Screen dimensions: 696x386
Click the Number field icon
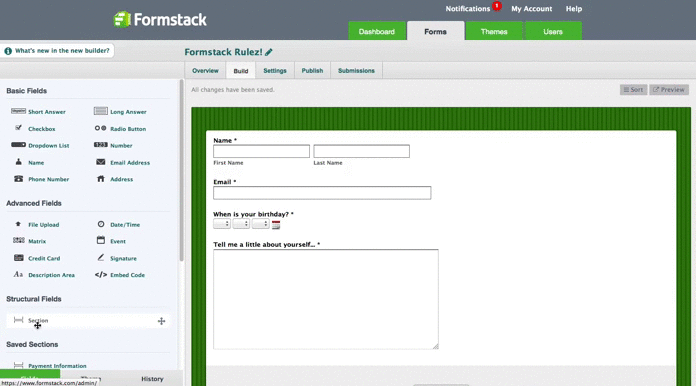pyautogui.click(x=101, y=145)
